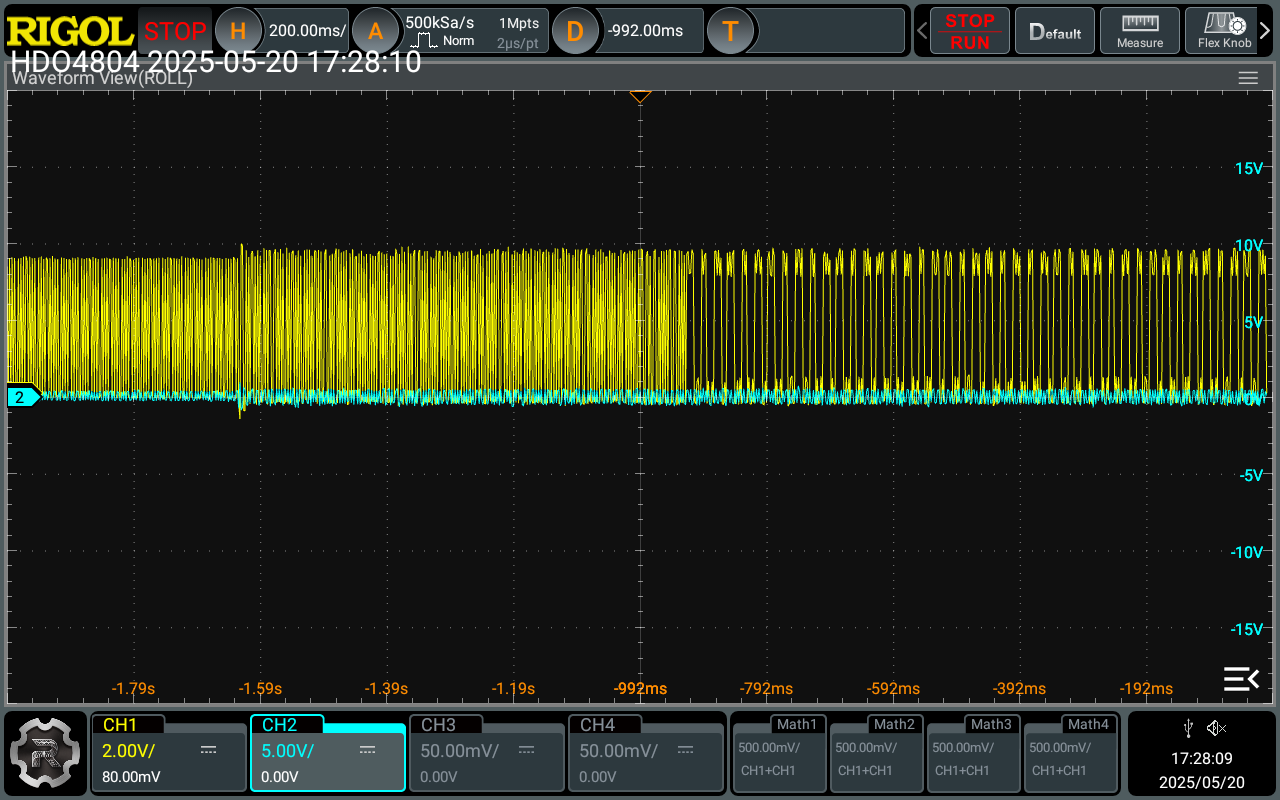Open the RIGOL gear main menu icon
Viewport: 1280px width, 800px height.
click(x=46, y=752)
